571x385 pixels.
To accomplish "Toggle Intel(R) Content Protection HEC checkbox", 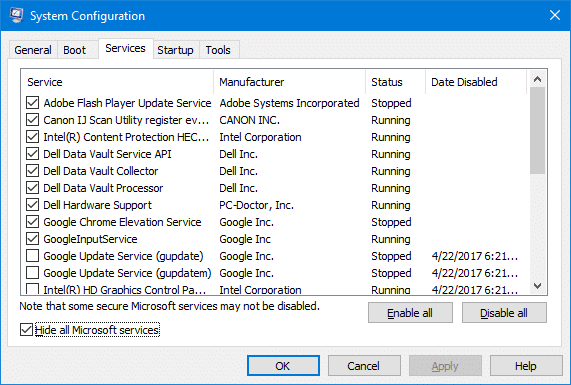I will click(x=32, y=137).
